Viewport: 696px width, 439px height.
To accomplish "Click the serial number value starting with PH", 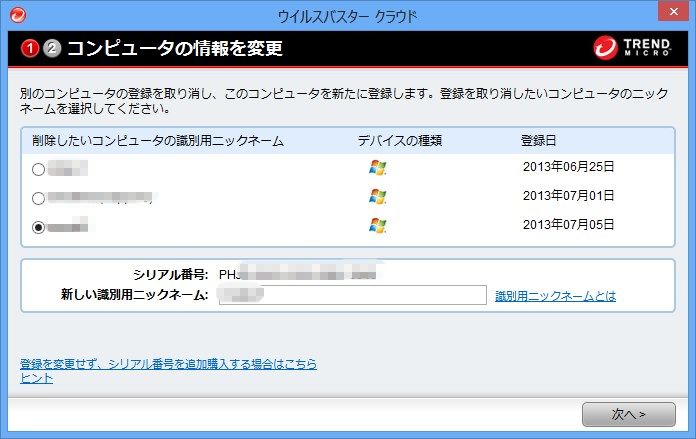I will click(297, 271).
